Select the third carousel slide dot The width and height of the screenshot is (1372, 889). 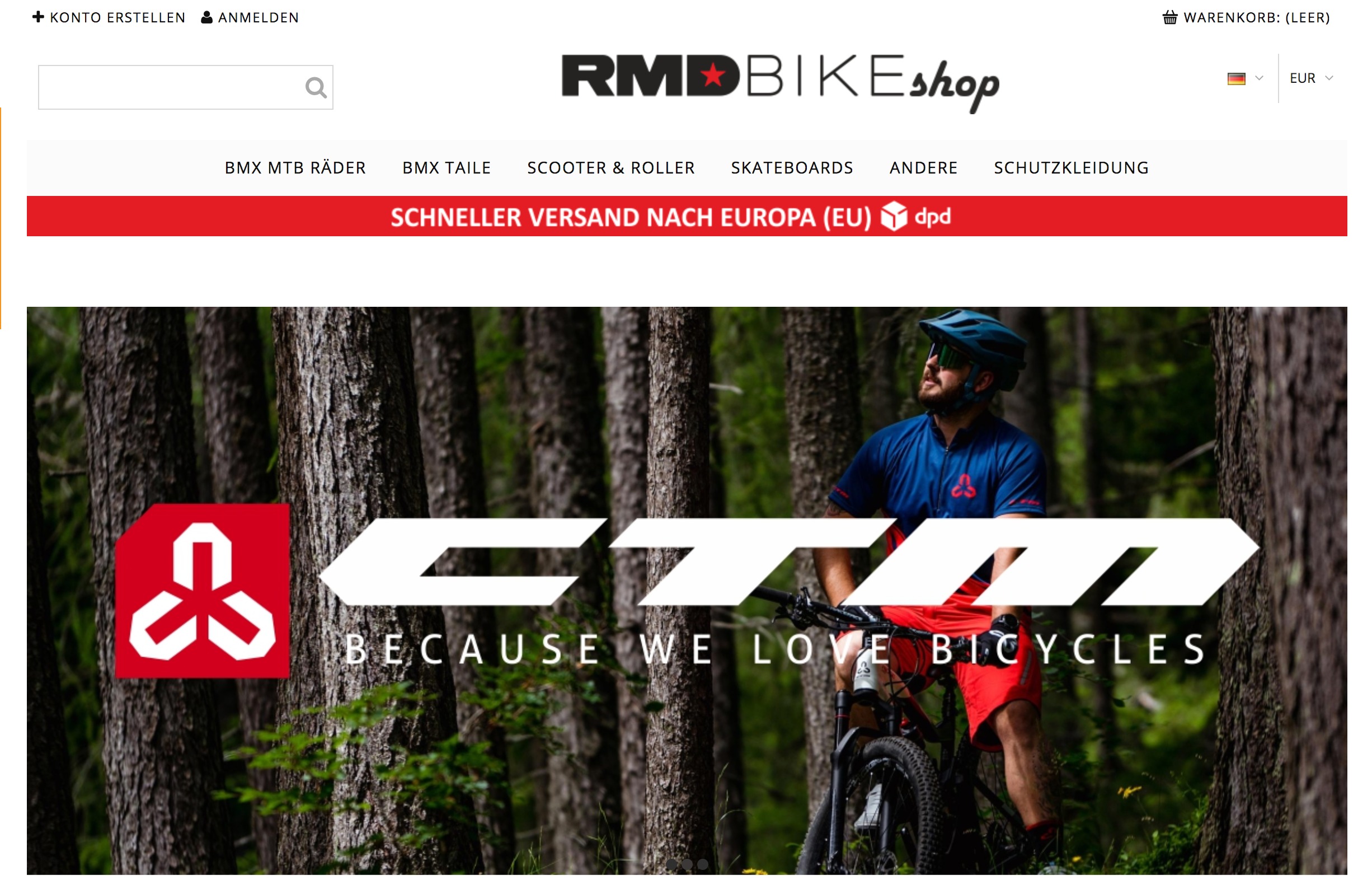click(702, 864)
